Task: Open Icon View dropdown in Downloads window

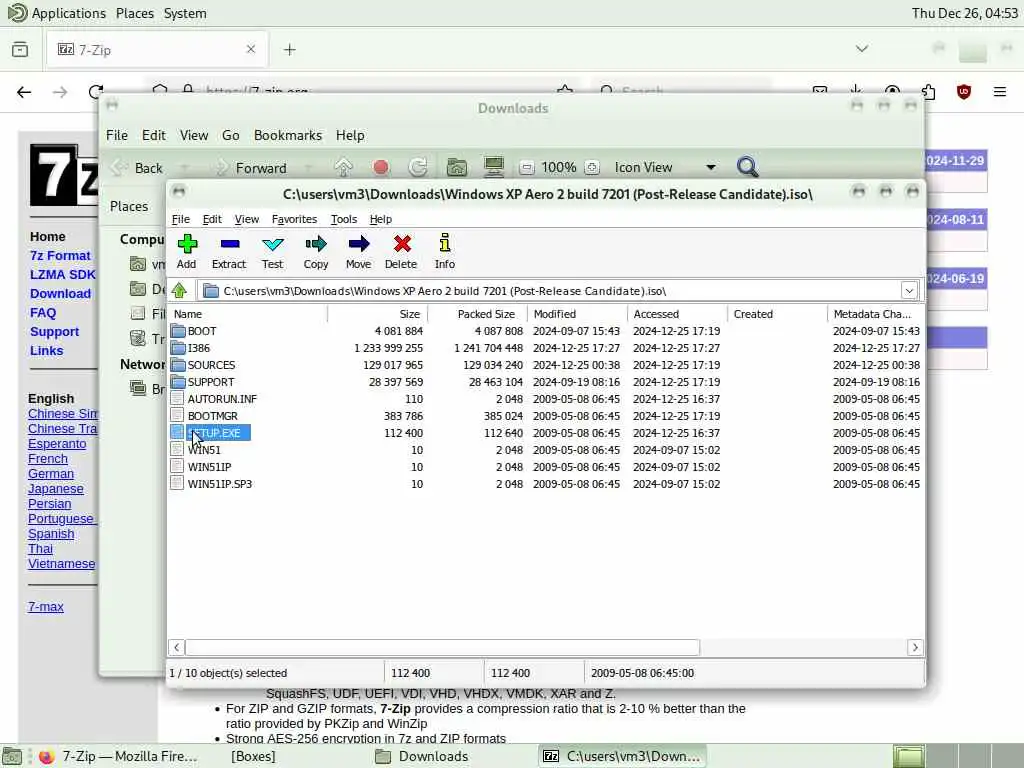Action: (x=711, y=168)
